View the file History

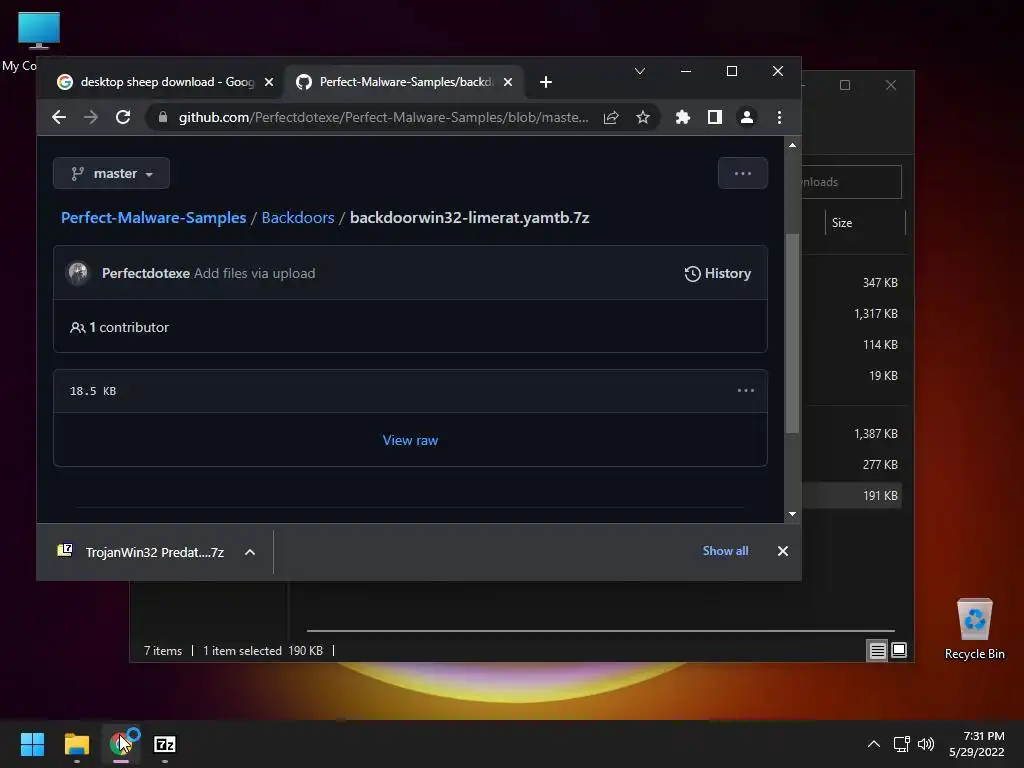pos(717,274)
